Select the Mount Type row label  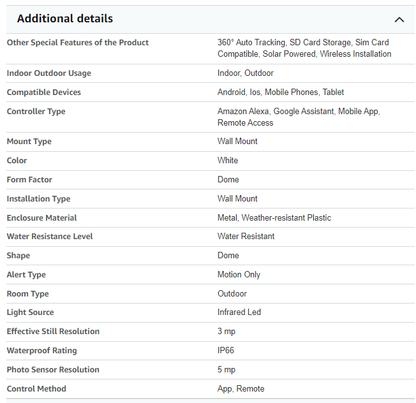29,141
